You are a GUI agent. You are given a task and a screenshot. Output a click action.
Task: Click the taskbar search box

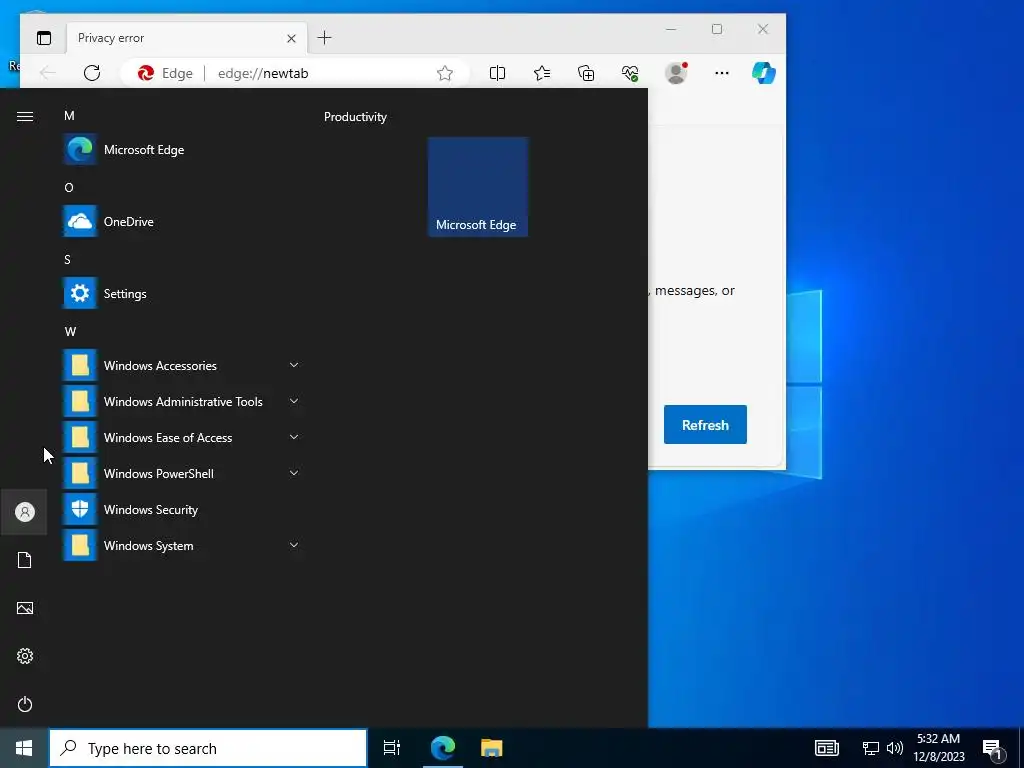(x=208, y=748)
